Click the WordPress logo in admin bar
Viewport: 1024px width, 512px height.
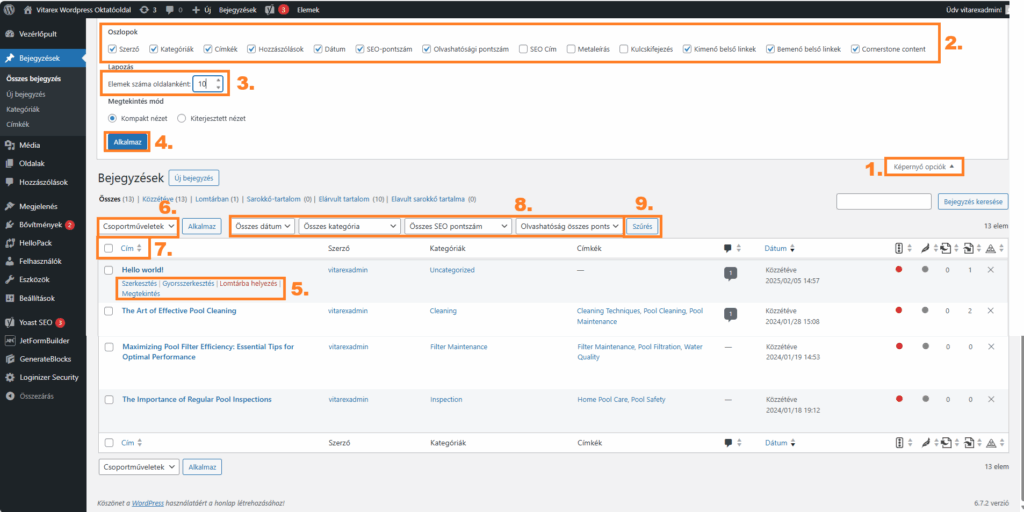(9, 9)
